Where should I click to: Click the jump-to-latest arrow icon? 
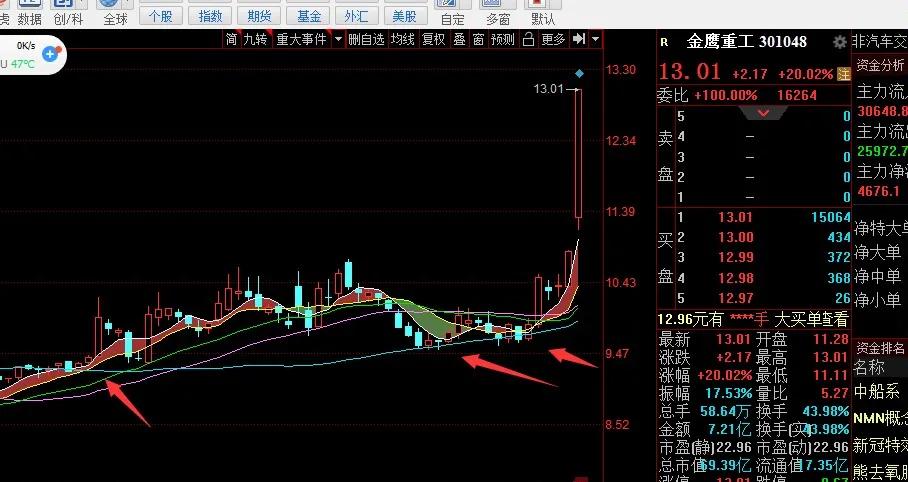579,39
